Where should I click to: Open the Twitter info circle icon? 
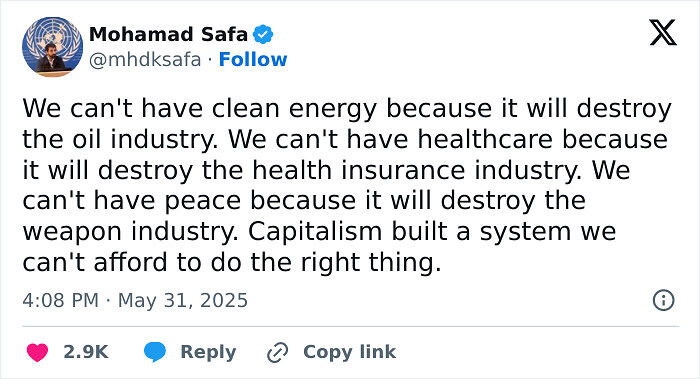[663, 300]
